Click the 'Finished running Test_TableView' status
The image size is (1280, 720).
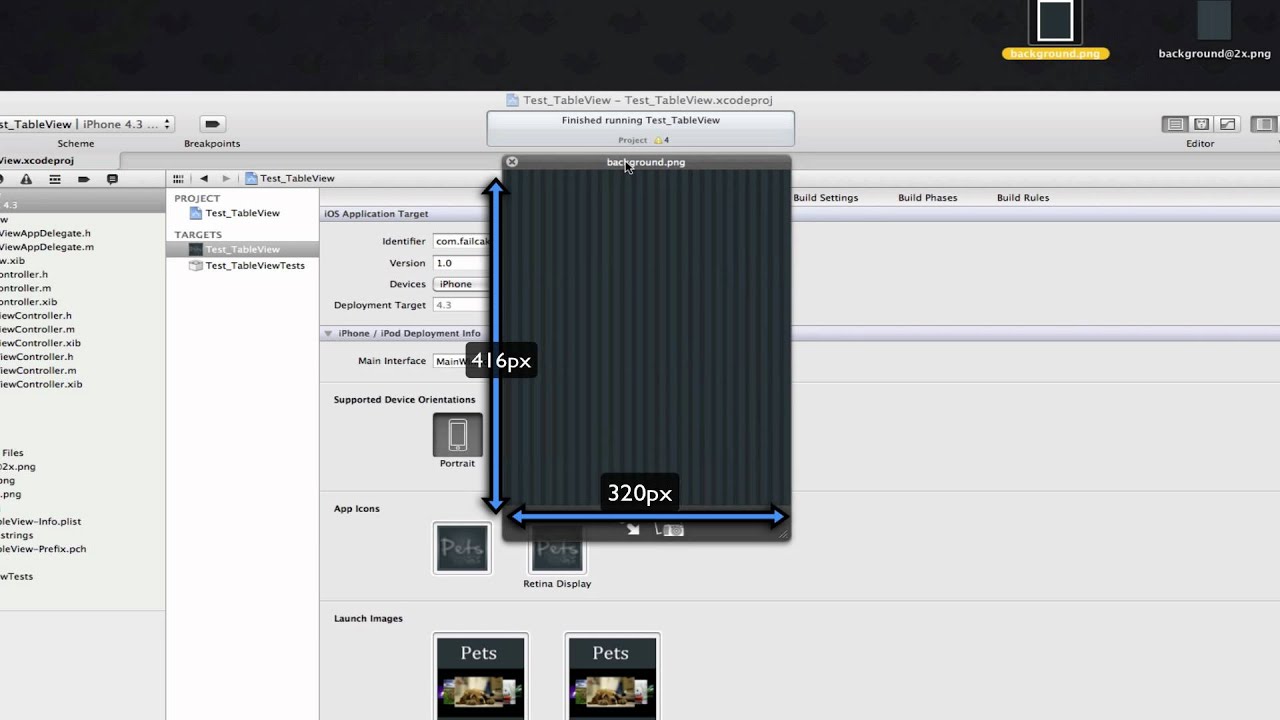tap(641, 120)
